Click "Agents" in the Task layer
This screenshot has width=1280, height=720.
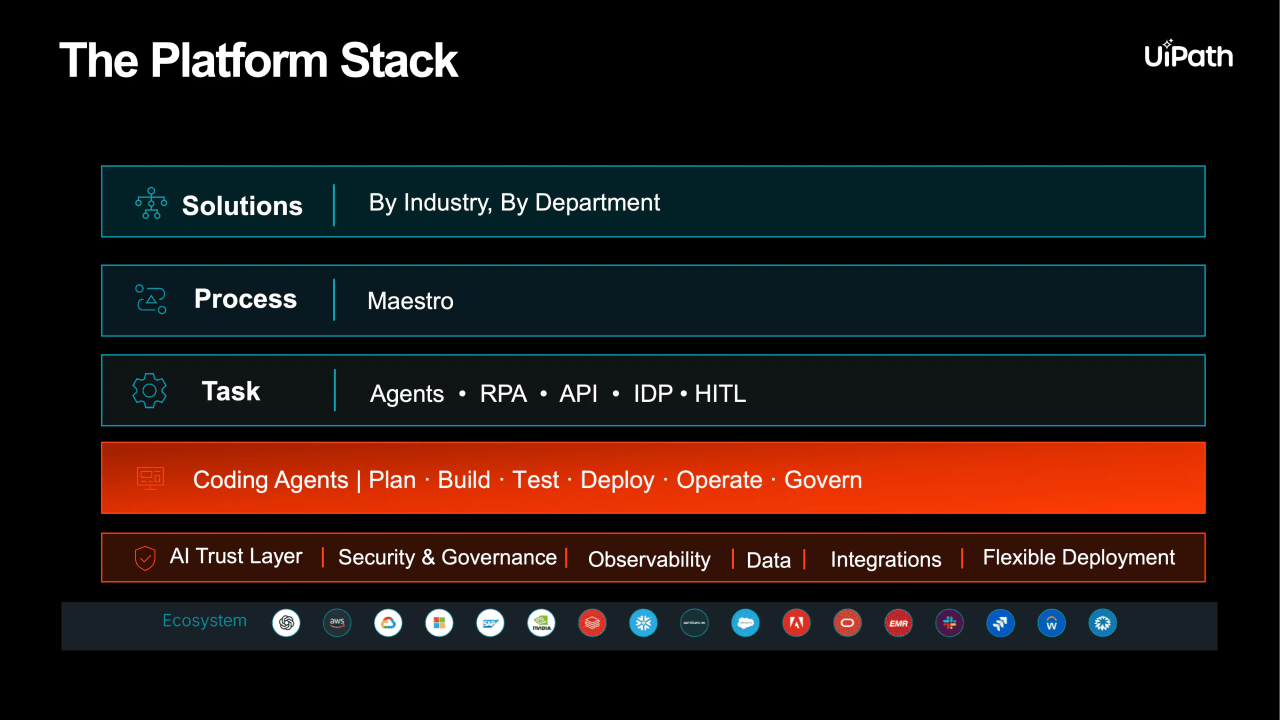(x=407, y=394)
